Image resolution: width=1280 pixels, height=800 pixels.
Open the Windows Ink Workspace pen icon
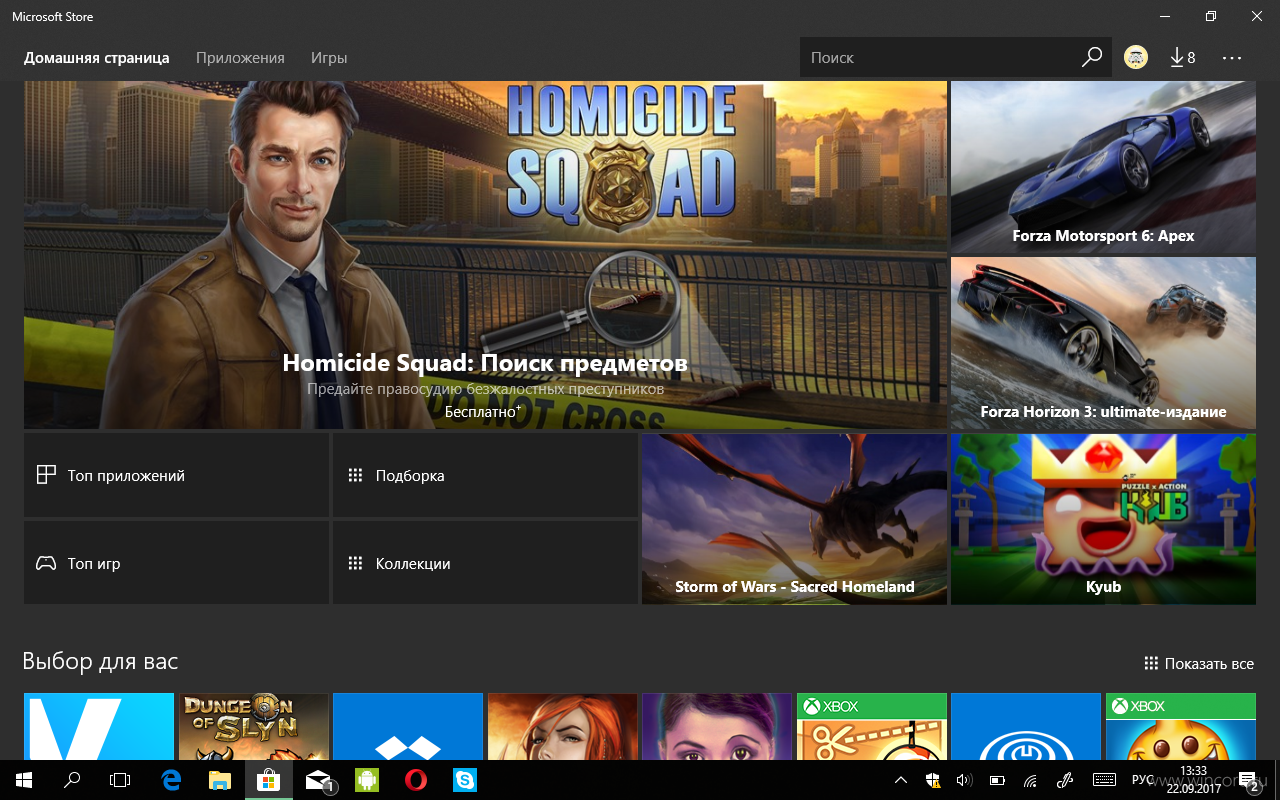pyautogui.click(x=1066, y=780)
